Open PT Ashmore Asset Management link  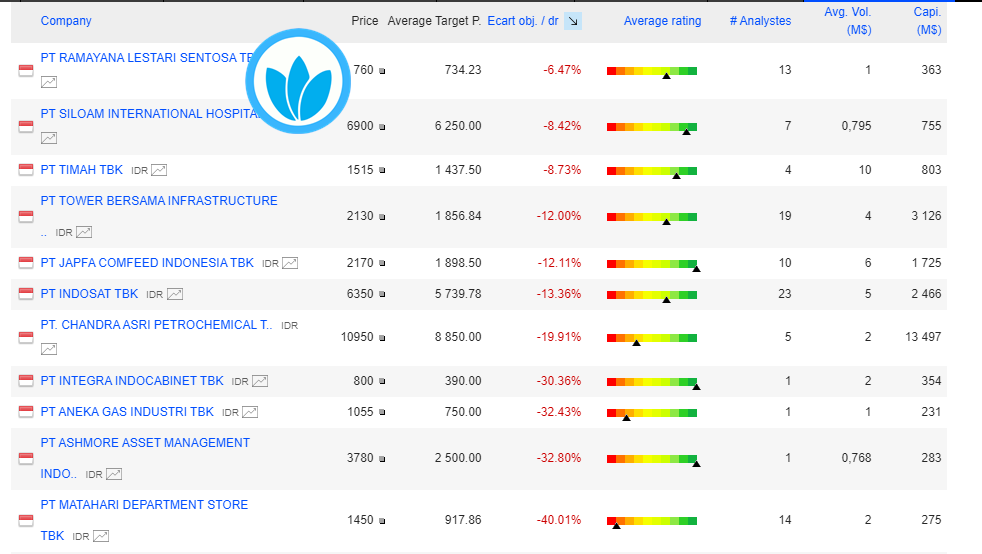pyautogui.click(x=145, y=443)
